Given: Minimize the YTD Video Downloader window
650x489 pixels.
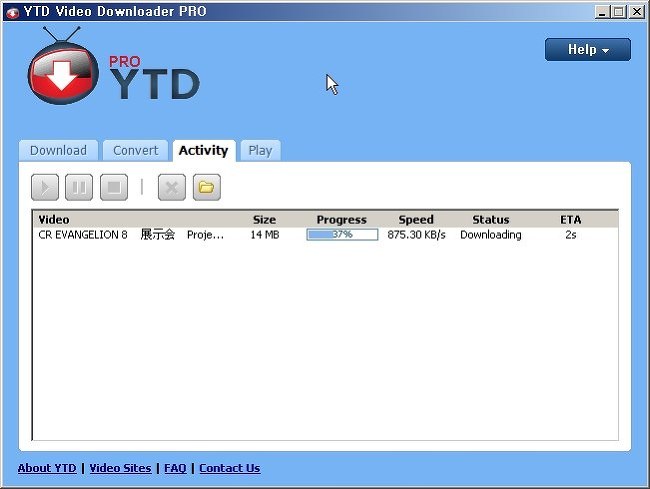Looking at the screenshot, I should [602, 12].
